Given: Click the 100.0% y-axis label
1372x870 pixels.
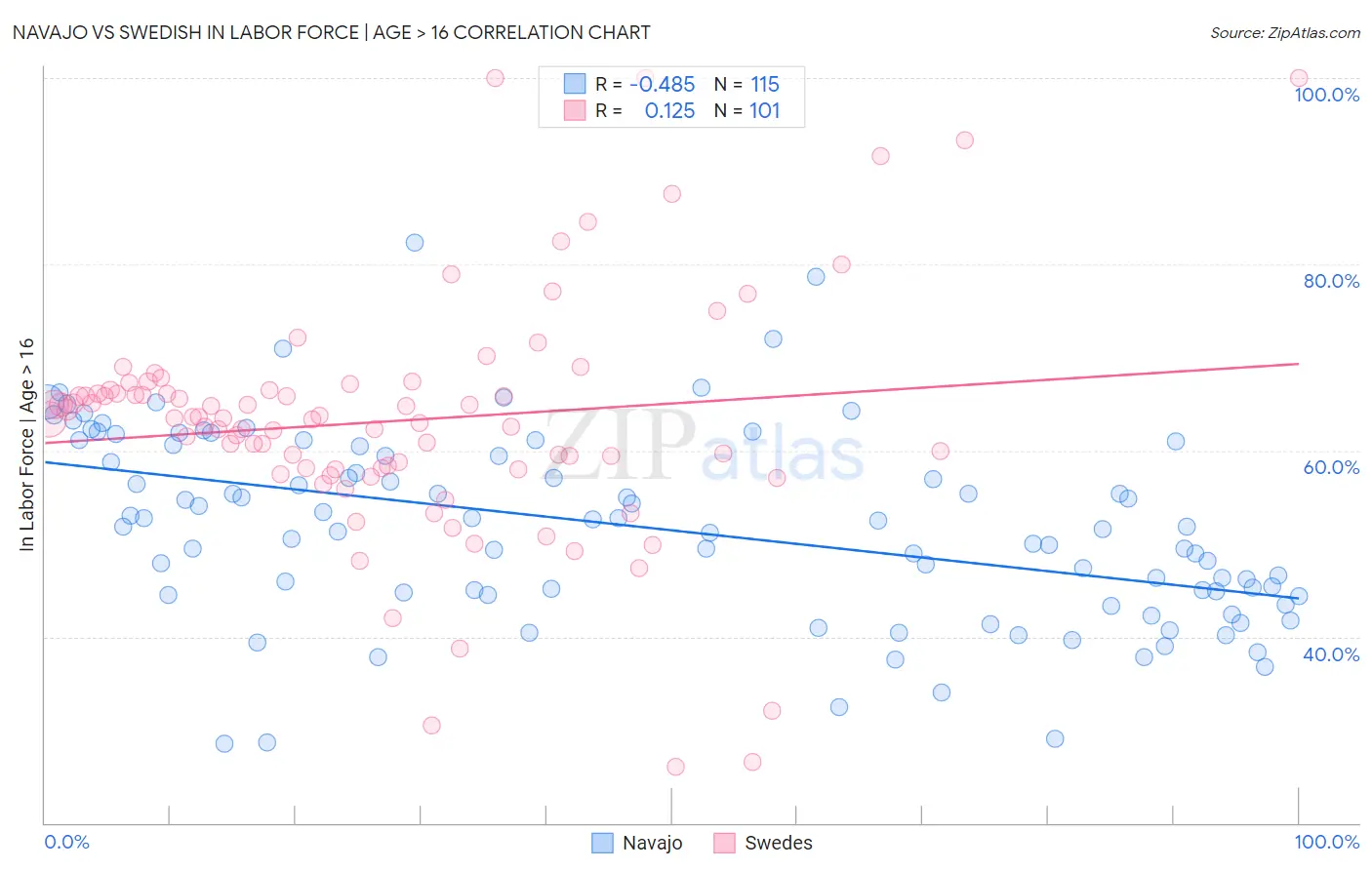Looking at the screenshot, I should point(1327,95).
